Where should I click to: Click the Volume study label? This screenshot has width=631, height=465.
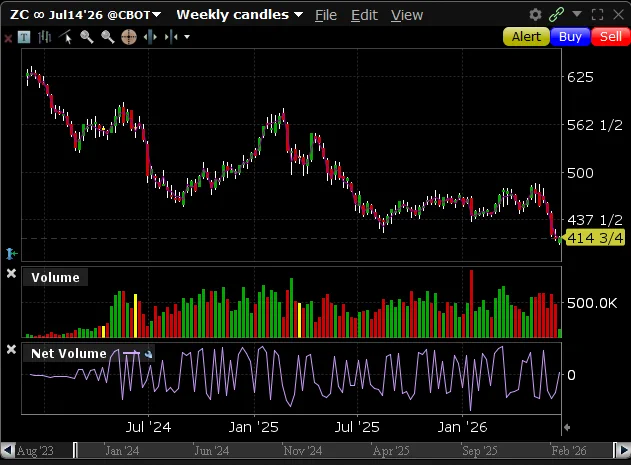(x=55, y=277)
